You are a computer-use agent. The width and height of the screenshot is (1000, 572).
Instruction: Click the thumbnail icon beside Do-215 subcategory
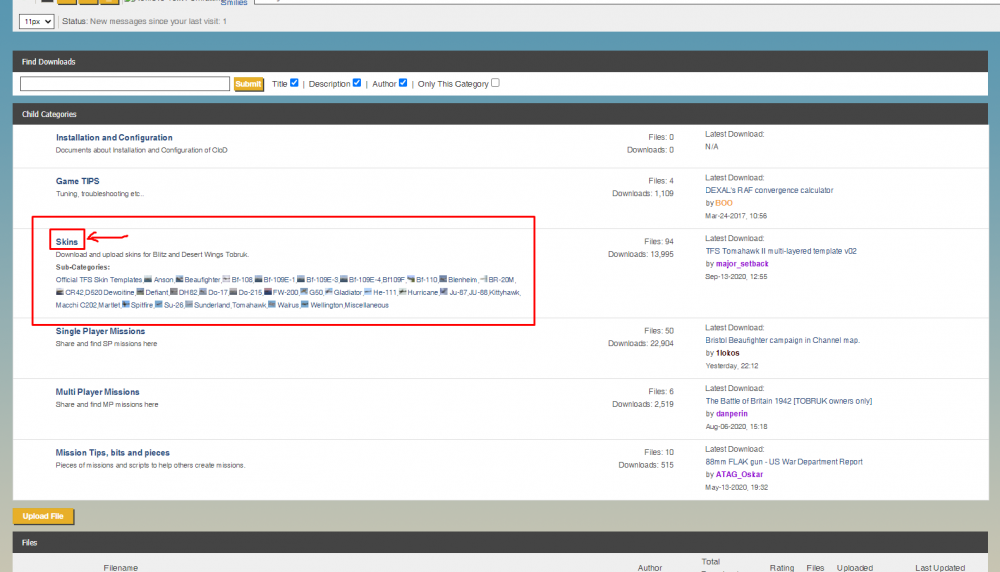pyautogui.click(x=233, y=292)
